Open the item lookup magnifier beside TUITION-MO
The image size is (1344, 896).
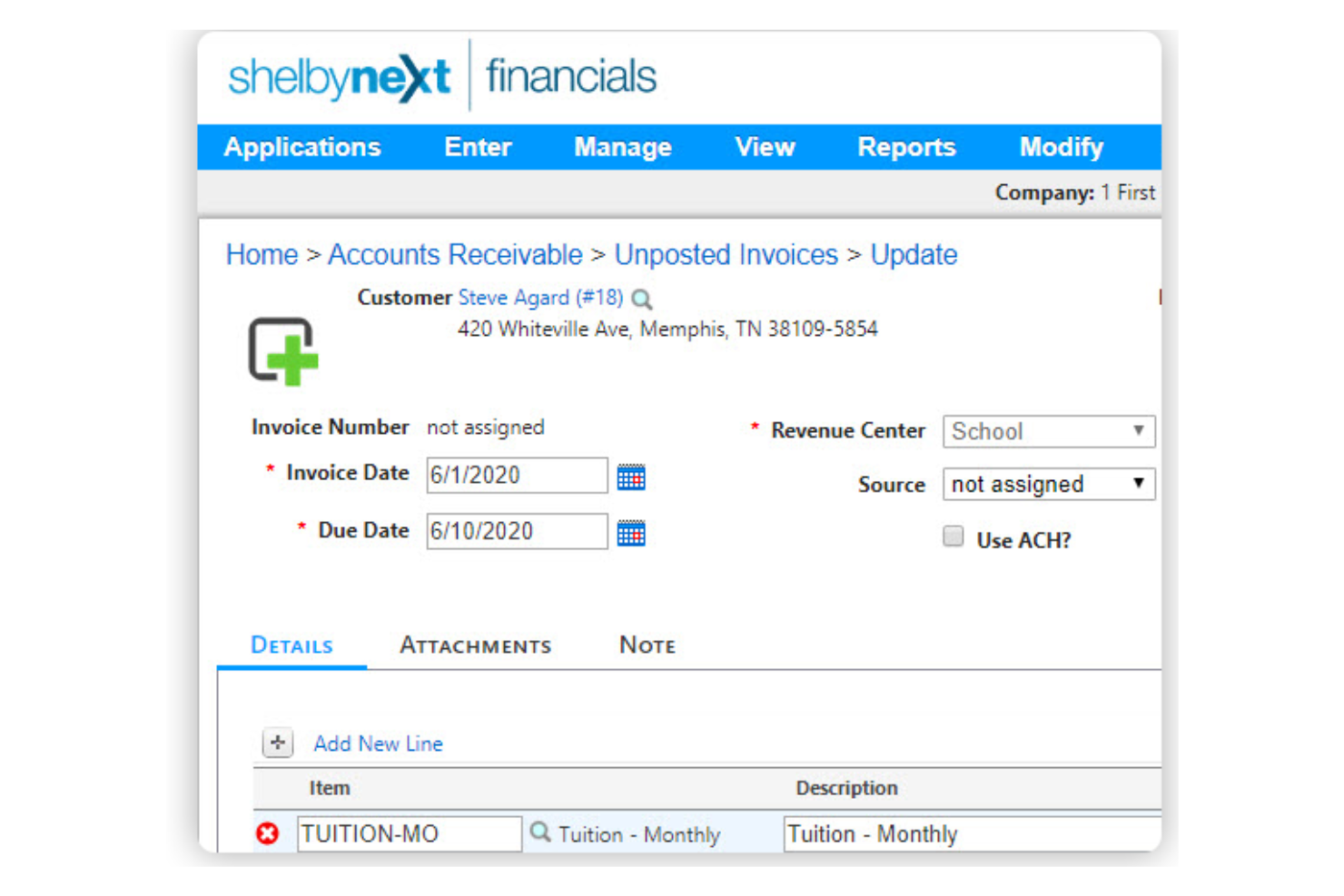click(539, 832)
